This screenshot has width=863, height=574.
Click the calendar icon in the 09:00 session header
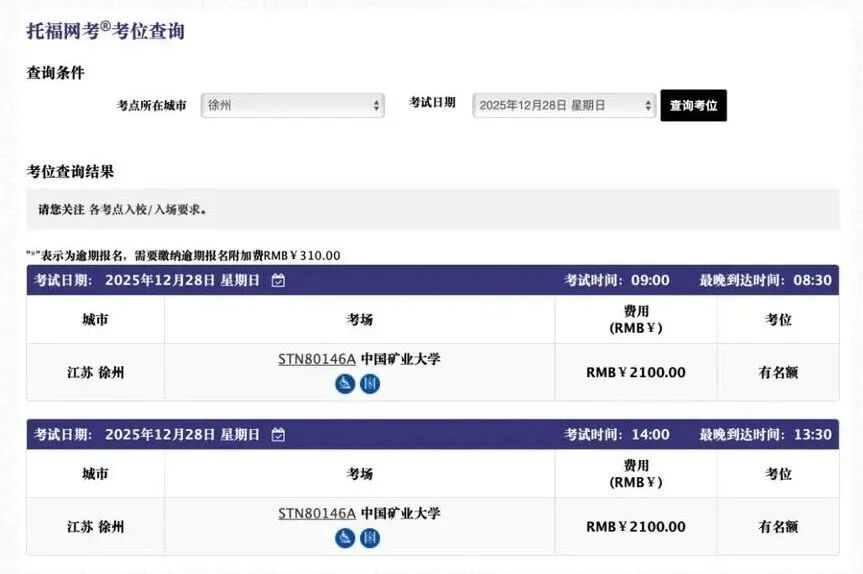[x=279, y=280]
